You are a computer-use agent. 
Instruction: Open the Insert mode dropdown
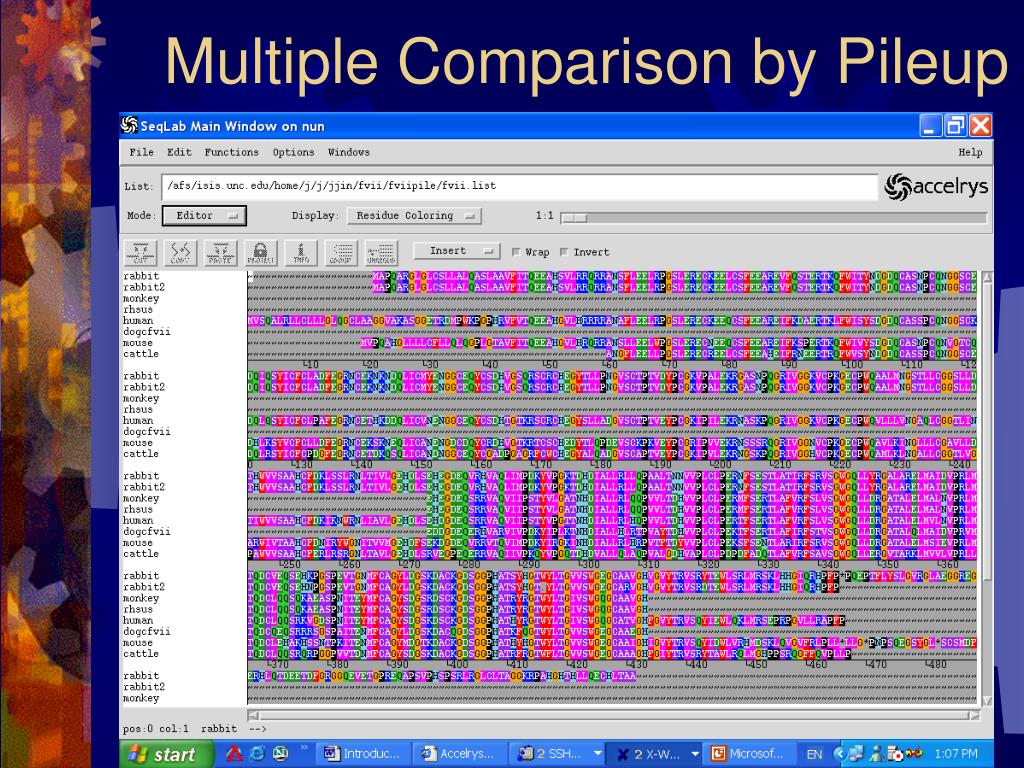point(456,251)
